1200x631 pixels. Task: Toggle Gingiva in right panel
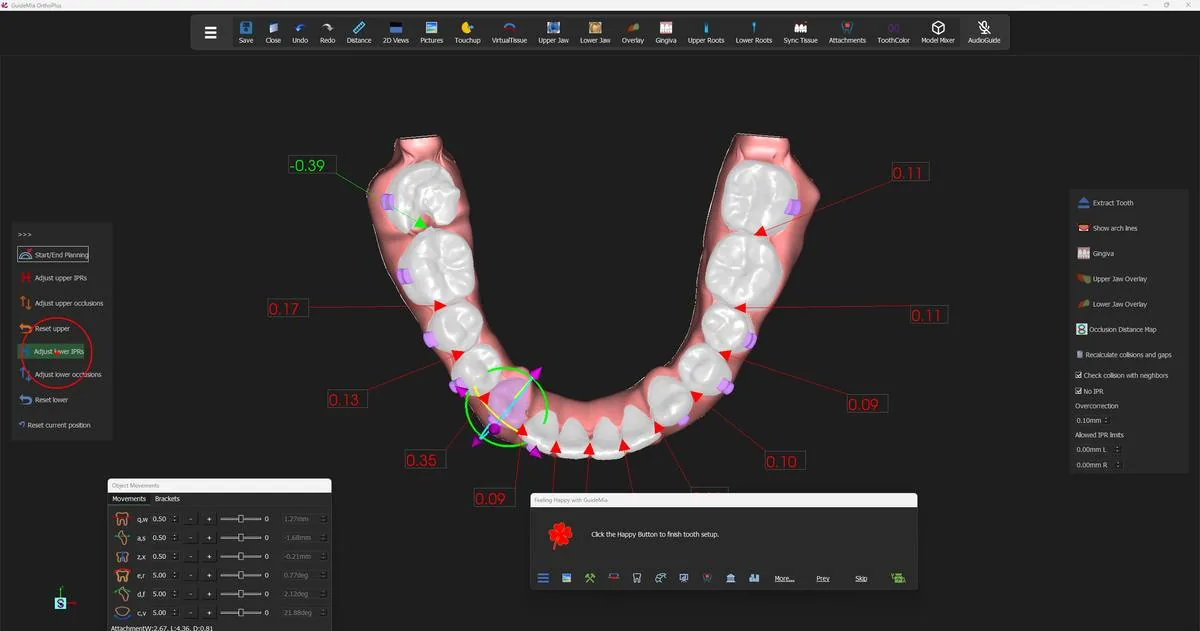tap(1095, 254)
